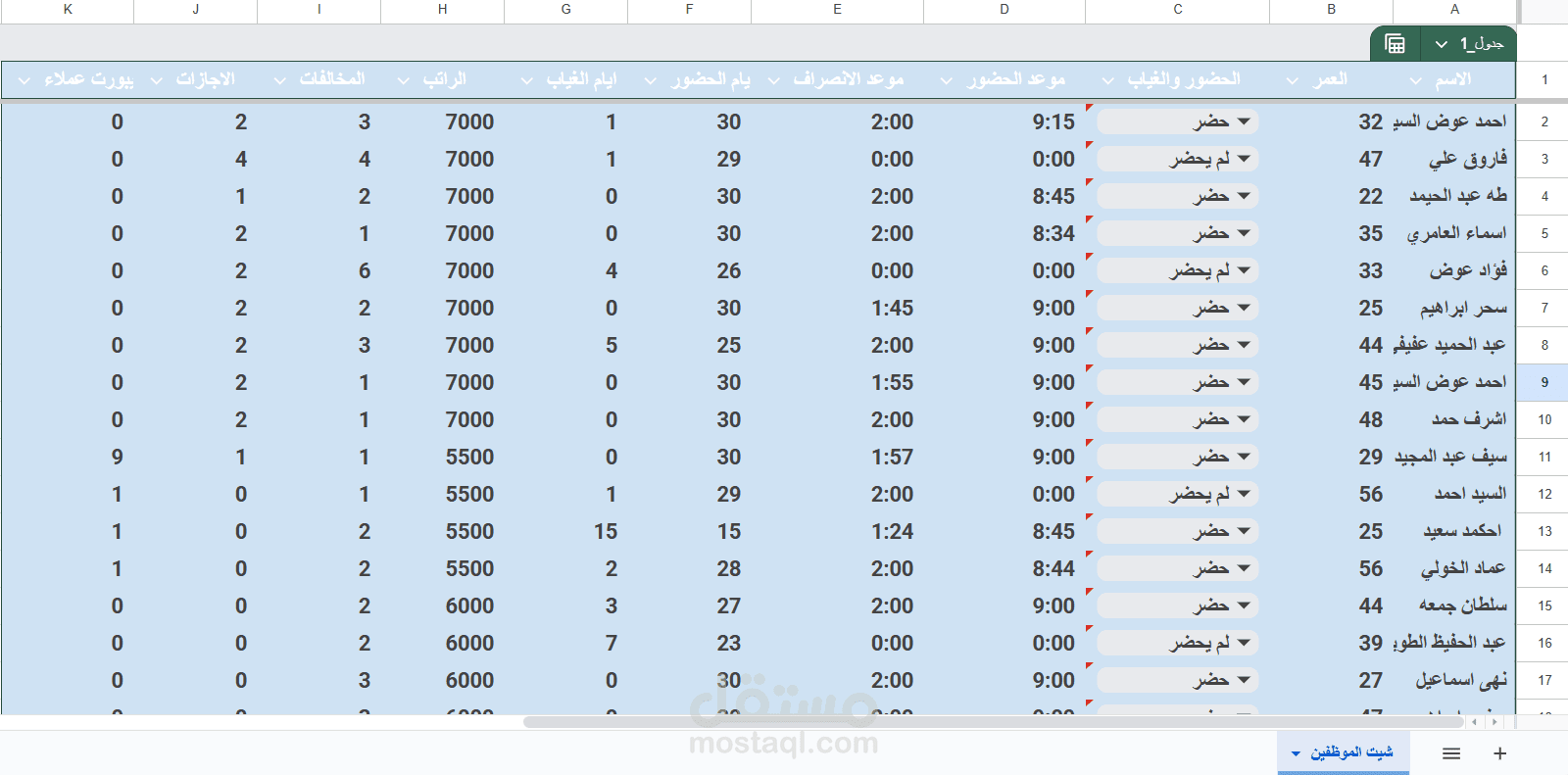This screenshot has width=1568, height=775.
Task: Open filter arrow for الحضور والغياب column
Action: pos(1108,80)
